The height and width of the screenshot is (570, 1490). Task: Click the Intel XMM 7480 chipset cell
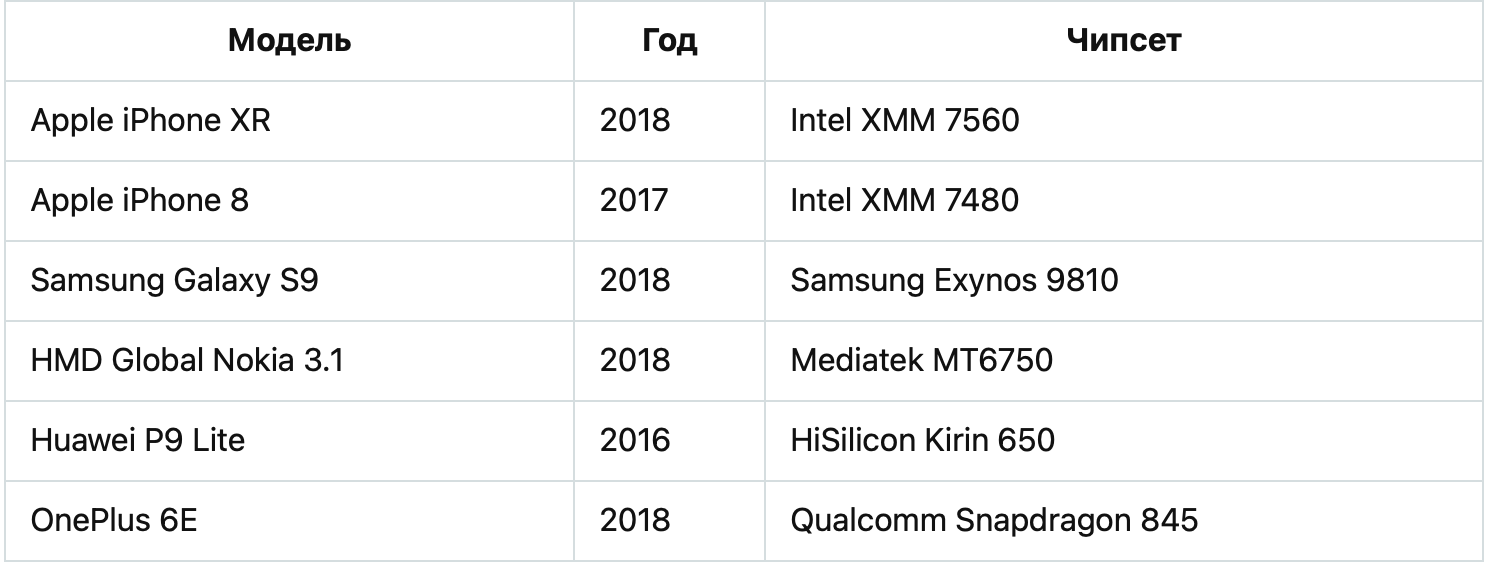pyautogui.click(x=1124, y=201)
